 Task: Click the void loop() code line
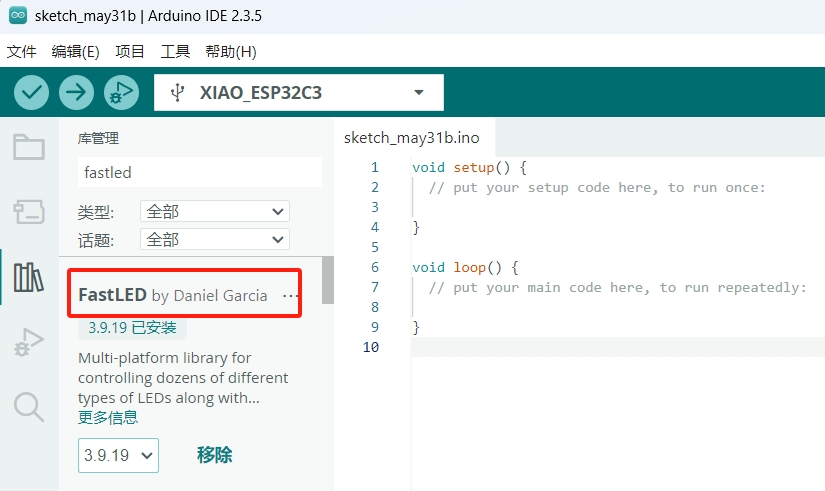coord(465,268)
